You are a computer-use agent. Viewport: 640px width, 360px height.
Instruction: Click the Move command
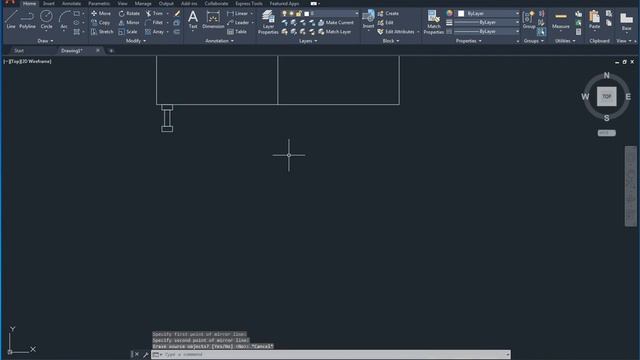click(x=101, y=13)
